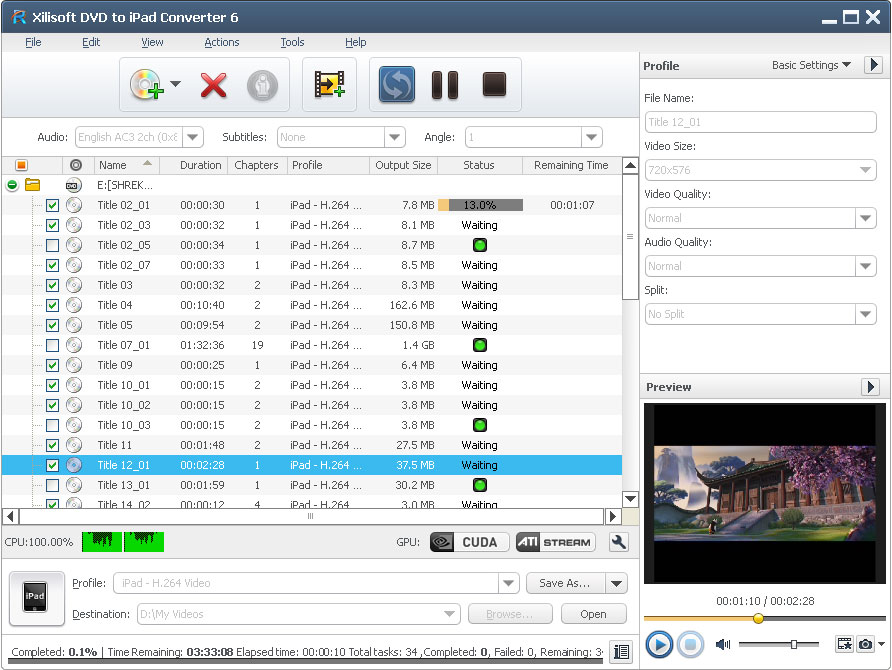This screenshot has height=670, width=892.
Task: Enable the Title 02_05 checkbox
Action: 51,245
